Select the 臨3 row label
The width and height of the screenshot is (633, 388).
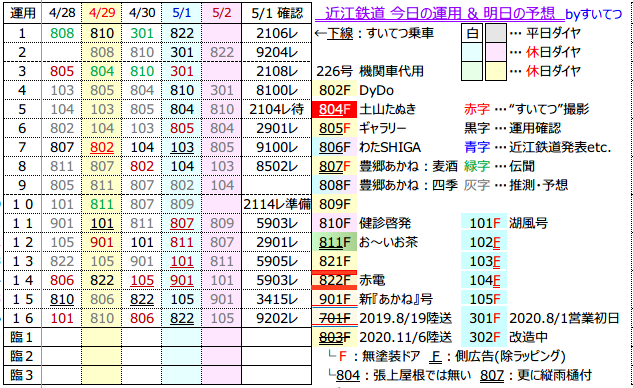pos(23,375)
